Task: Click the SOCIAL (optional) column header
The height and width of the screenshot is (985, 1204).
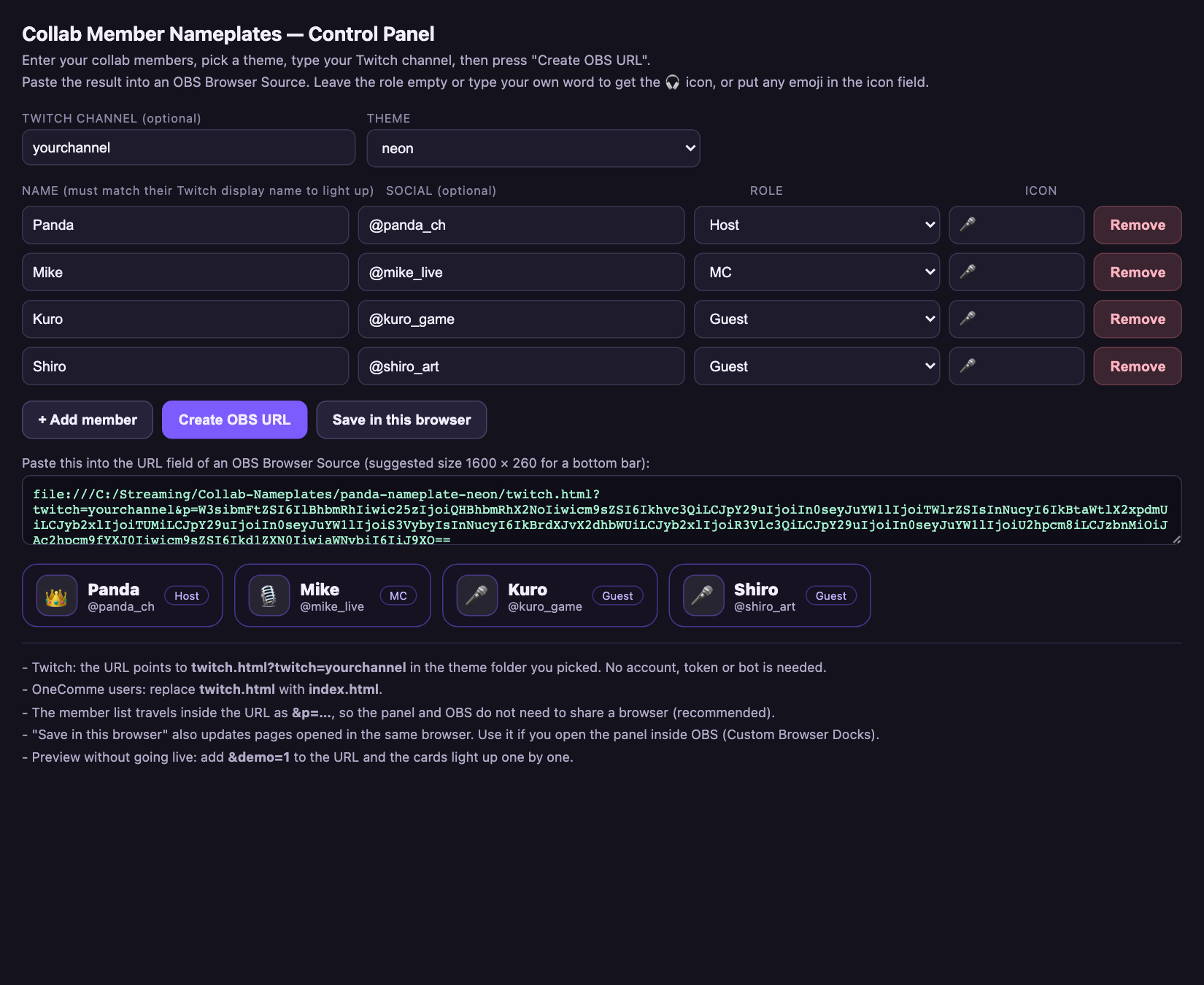Action: [441, 190]
